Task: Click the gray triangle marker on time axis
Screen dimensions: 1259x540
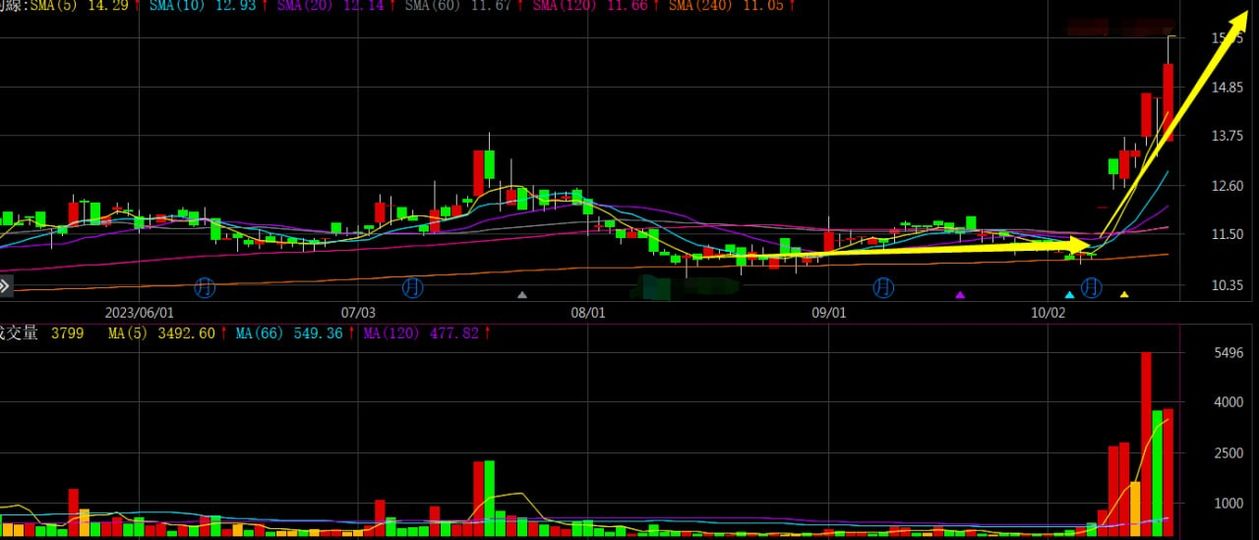Action: [x=521, y=295]
